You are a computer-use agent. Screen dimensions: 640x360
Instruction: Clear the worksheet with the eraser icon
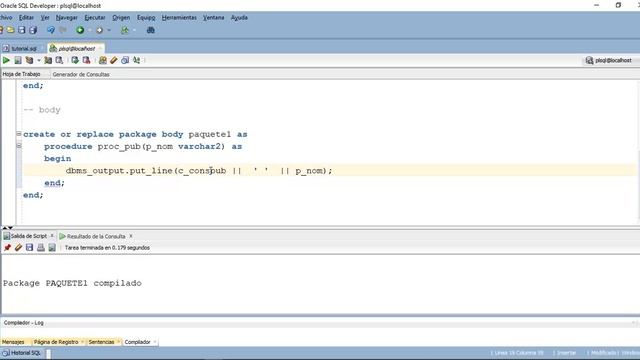coord(114,60)
